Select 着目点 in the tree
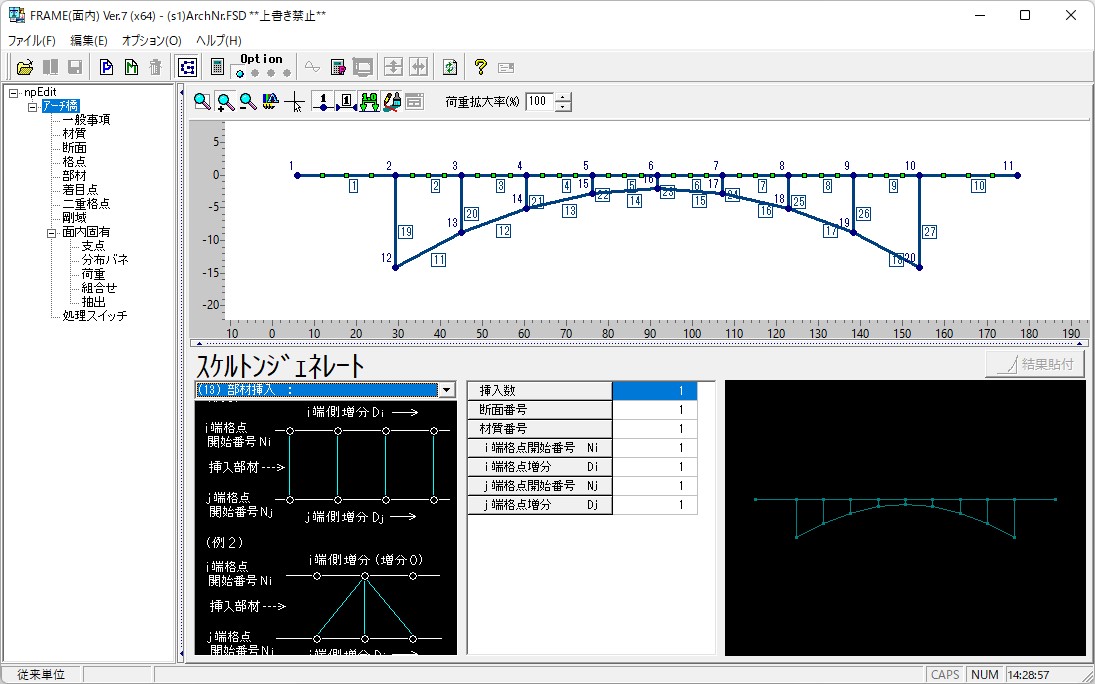1095x684 pixels. pyautogui.click(x=80, y=190)
